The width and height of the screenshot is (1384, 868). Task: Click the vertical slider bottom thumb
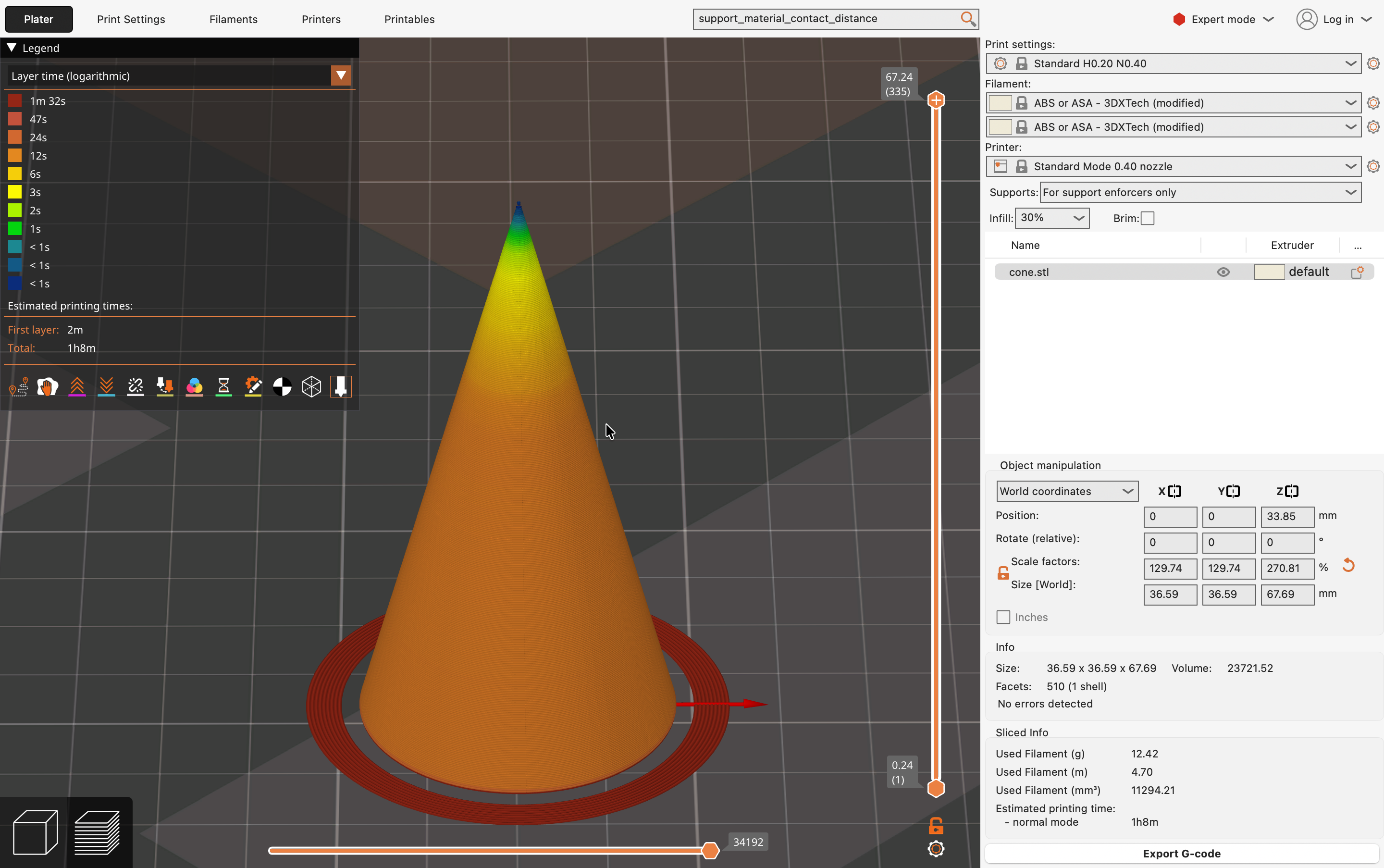click(x=936, y=788)
